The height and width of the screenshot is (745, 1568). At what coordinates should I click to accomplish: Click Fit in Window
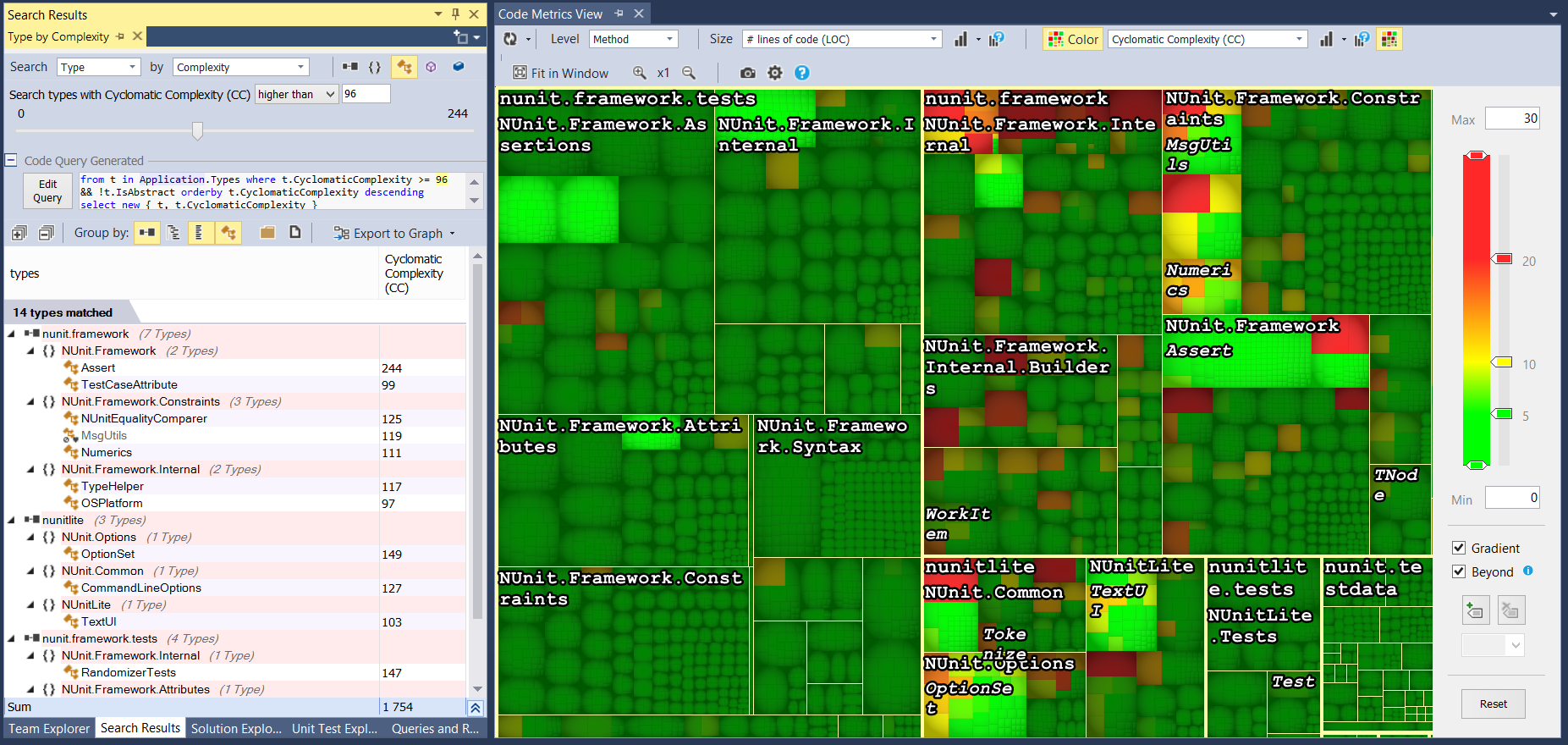coord(561,73)
